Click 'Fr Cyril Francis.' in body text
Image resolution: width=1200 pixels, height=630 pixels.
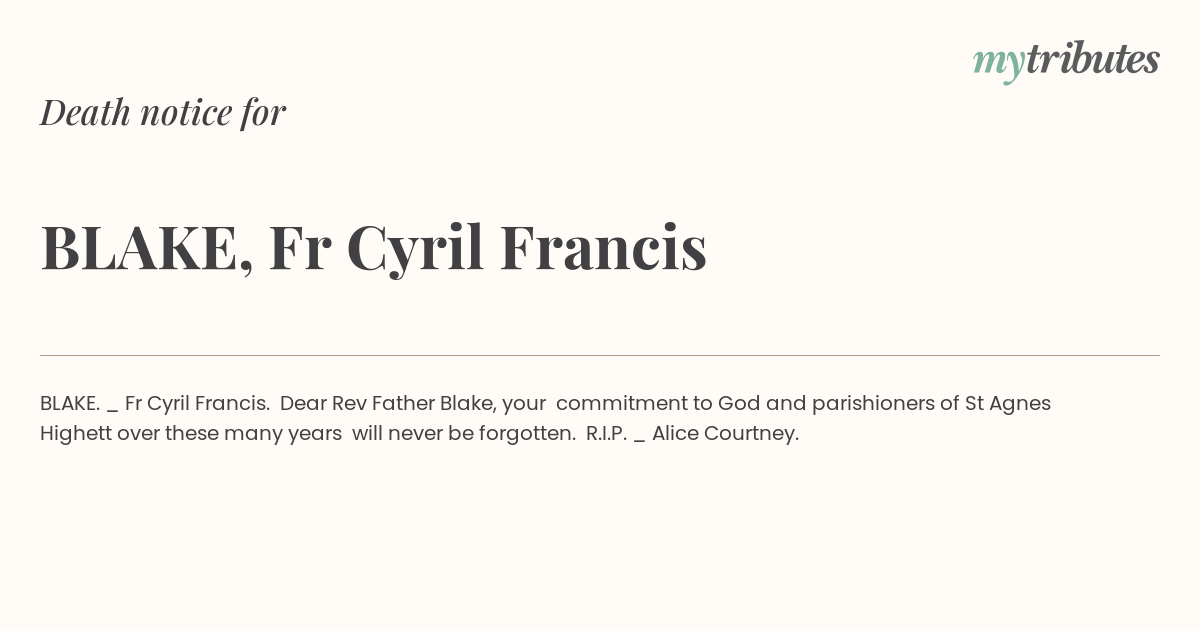pos(198,404)
